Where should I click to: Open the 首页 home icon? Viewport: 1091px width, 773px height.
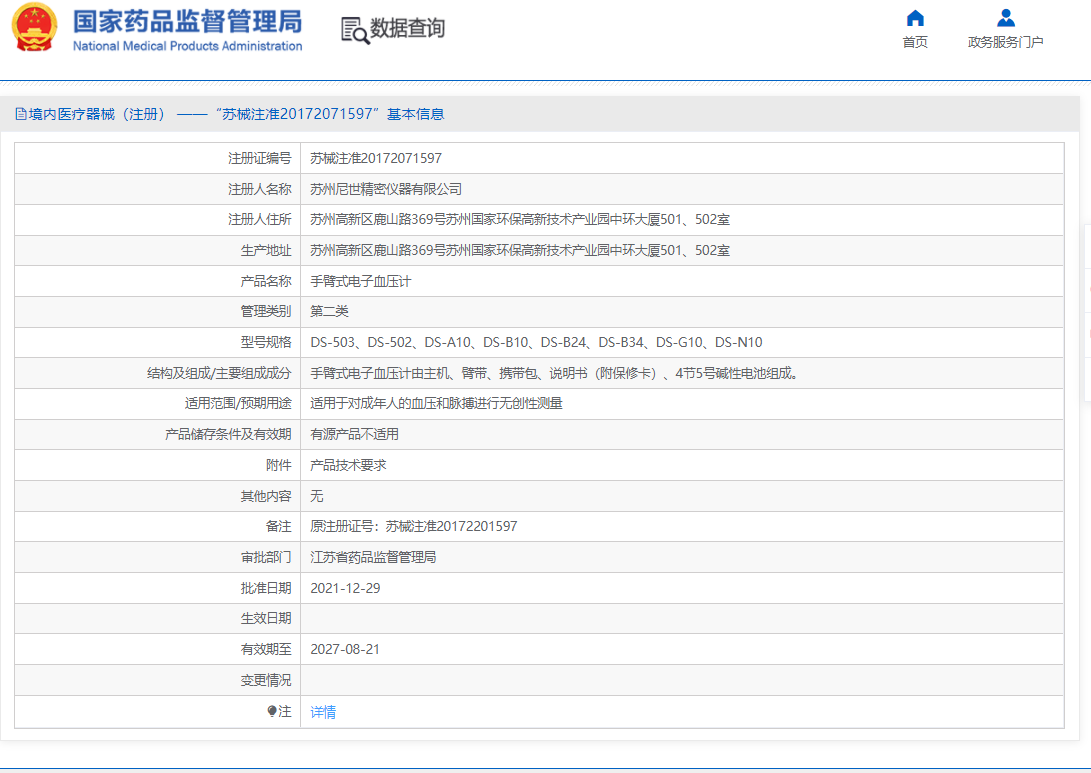(x=915, y=18)
